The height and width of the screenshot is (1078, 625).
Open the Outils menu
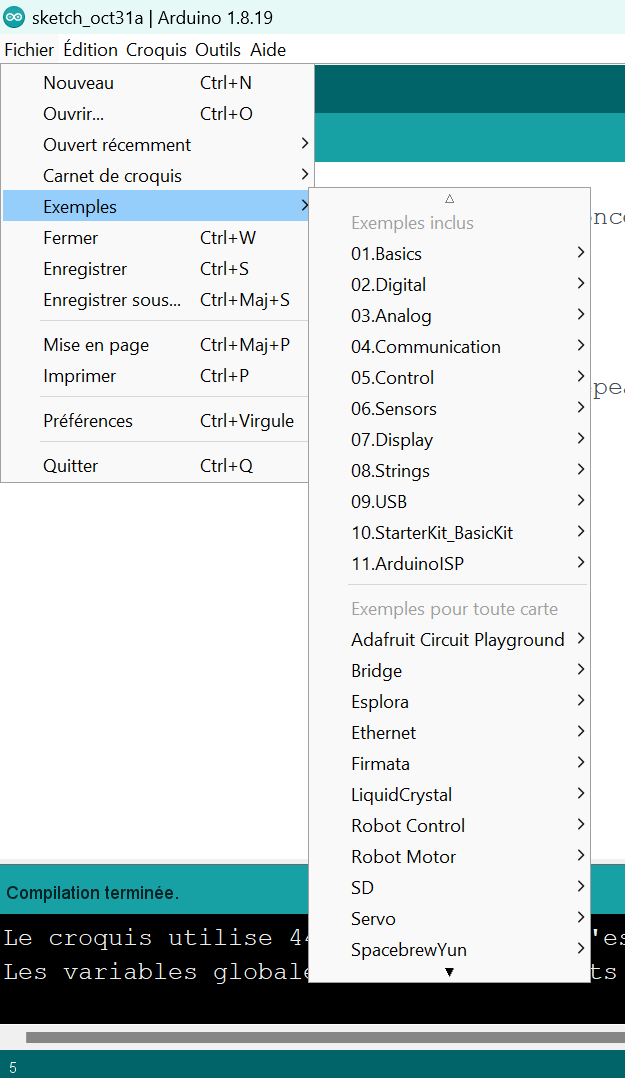[x=218, y=50]
